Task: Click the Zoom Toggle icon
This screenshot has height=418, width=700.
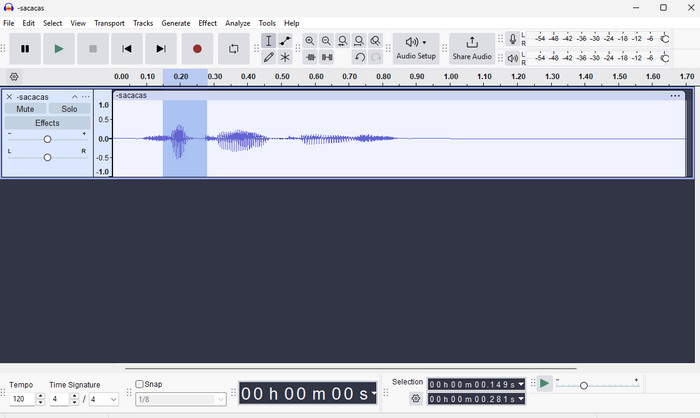Action: pos(375,41)
